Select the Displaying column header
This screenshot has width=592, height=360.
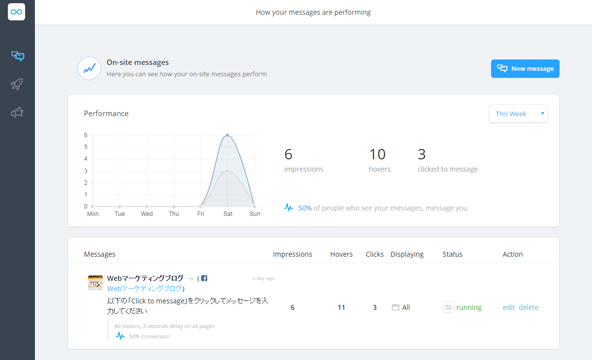pos(407,254)
